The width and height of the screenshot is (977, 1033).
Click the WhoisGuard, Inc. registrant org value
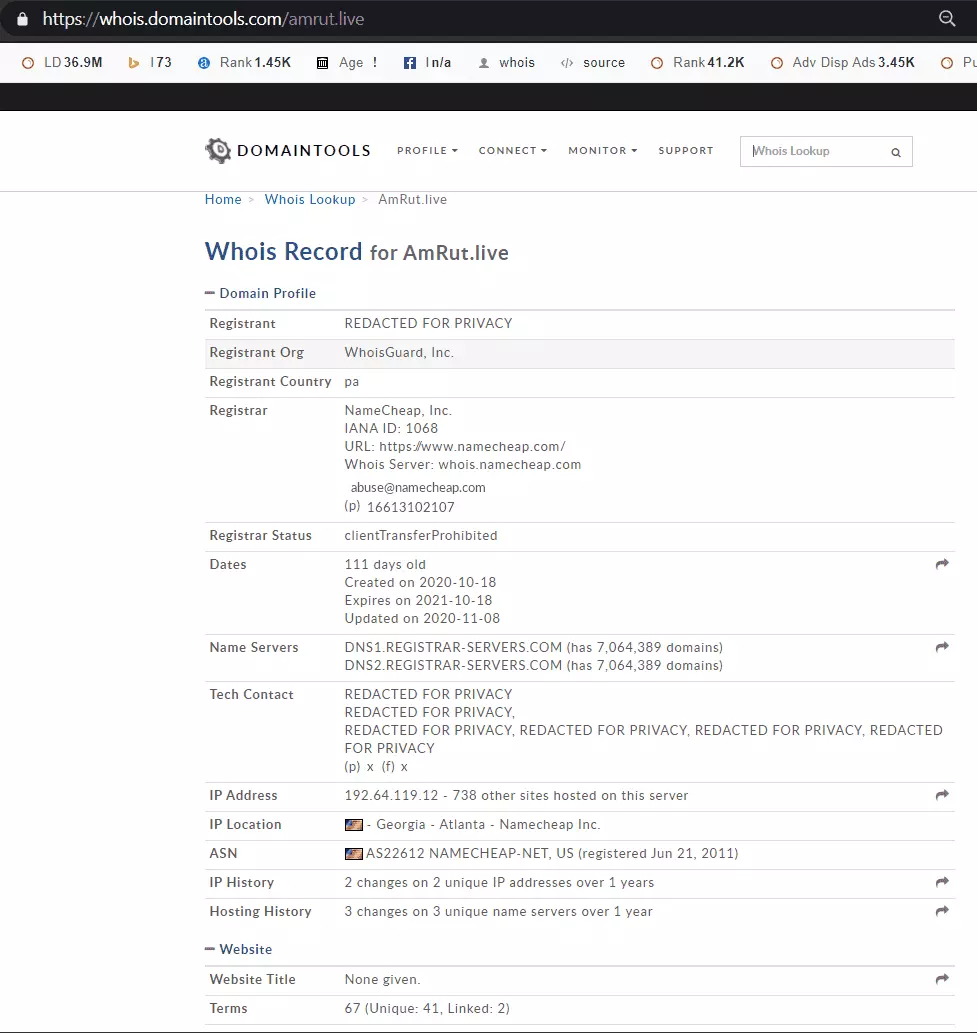(x=399, y=352)
